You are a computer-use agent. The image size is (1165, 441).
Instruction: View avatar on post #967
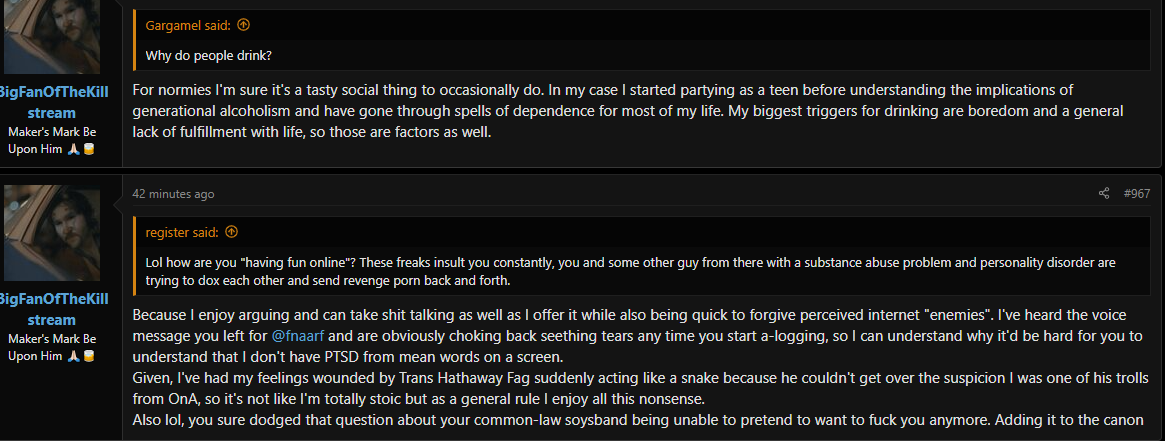[x=52, y=234]
